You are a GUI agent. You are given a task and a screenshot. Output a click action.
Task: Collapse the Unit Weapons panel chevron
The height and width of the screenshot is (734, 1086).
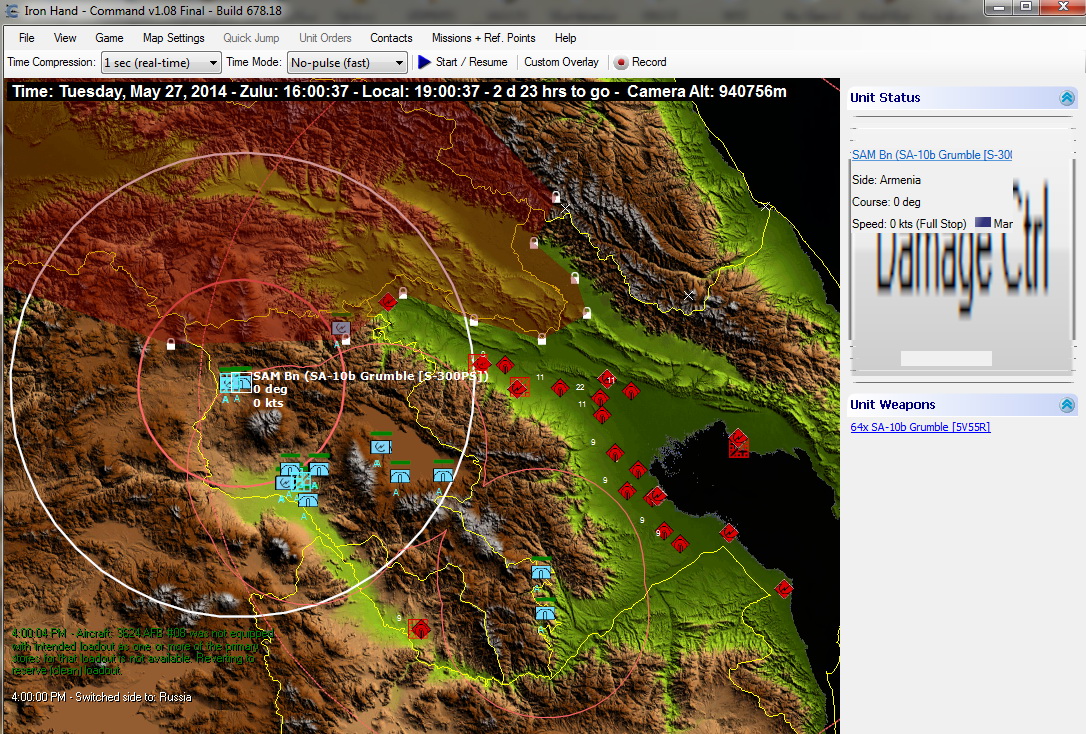click(x=1067, y=404)
